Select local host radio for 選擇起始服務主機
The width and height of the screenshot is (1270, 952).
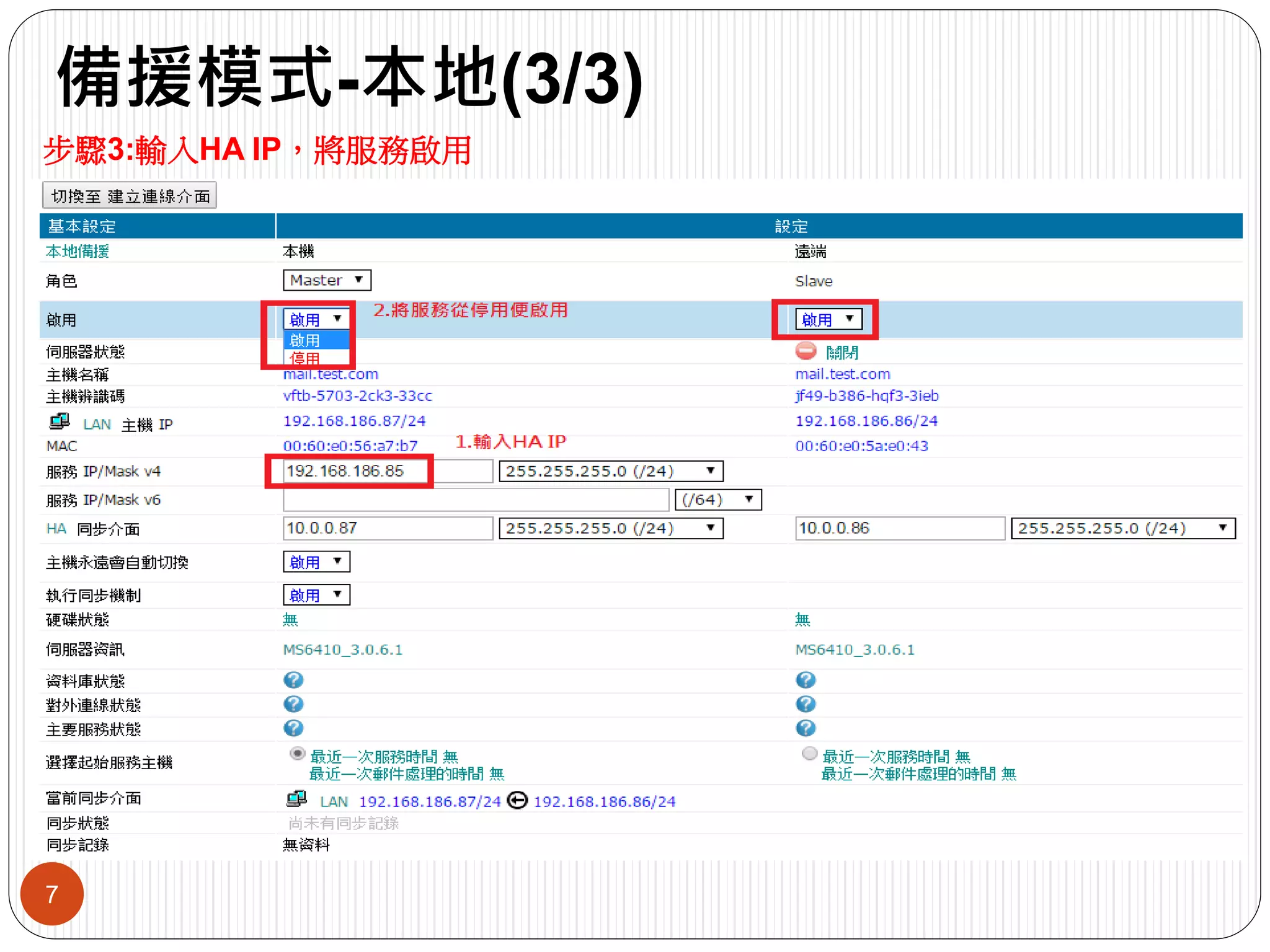point(298,754)
